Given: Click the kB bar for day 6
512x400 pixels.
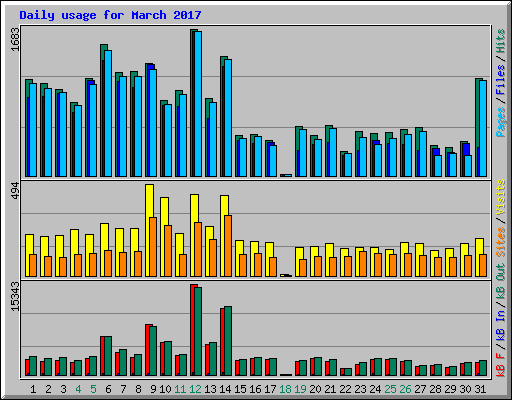Looking at the screenshot, I should tap(106, 356).
